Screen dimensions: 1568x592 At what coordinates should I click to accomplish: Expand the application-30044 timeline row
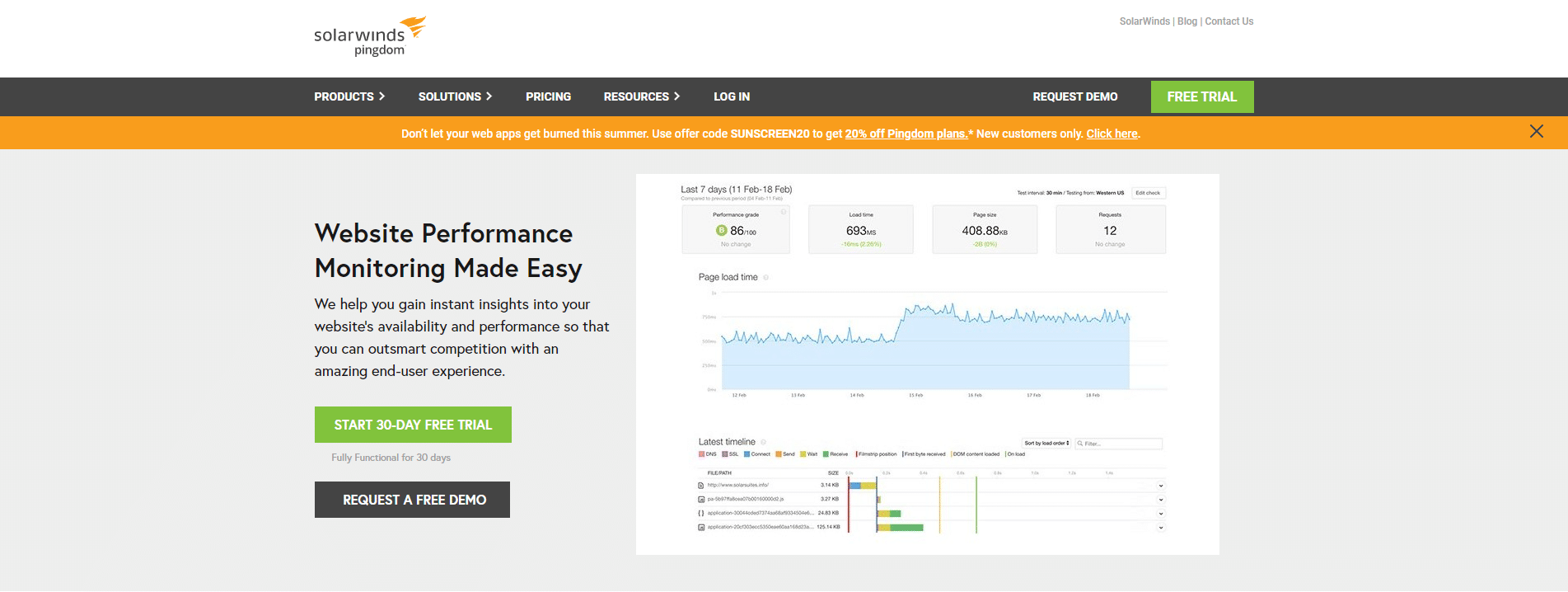(x=1160, y=514)
